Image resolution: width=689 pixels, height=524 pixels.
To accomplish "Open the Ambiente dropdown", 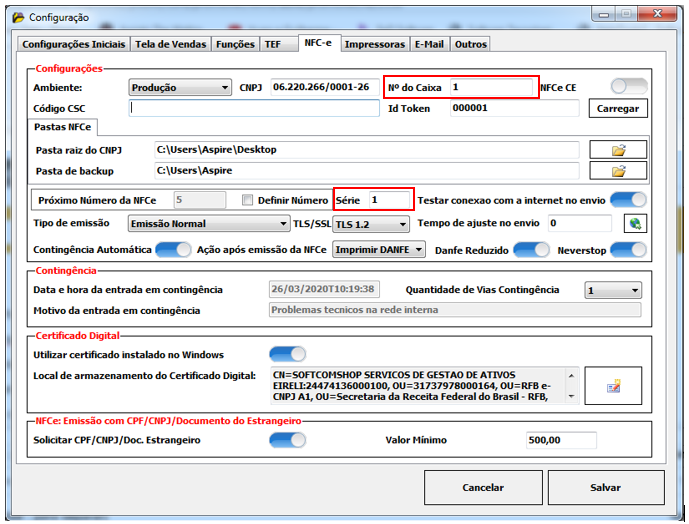I will click(180, 87).
